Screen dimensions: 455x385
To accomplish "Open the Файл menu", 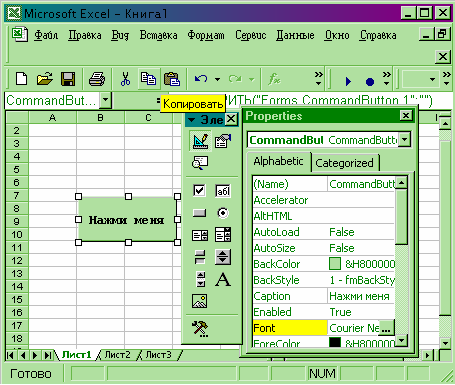I will [46, 35].
